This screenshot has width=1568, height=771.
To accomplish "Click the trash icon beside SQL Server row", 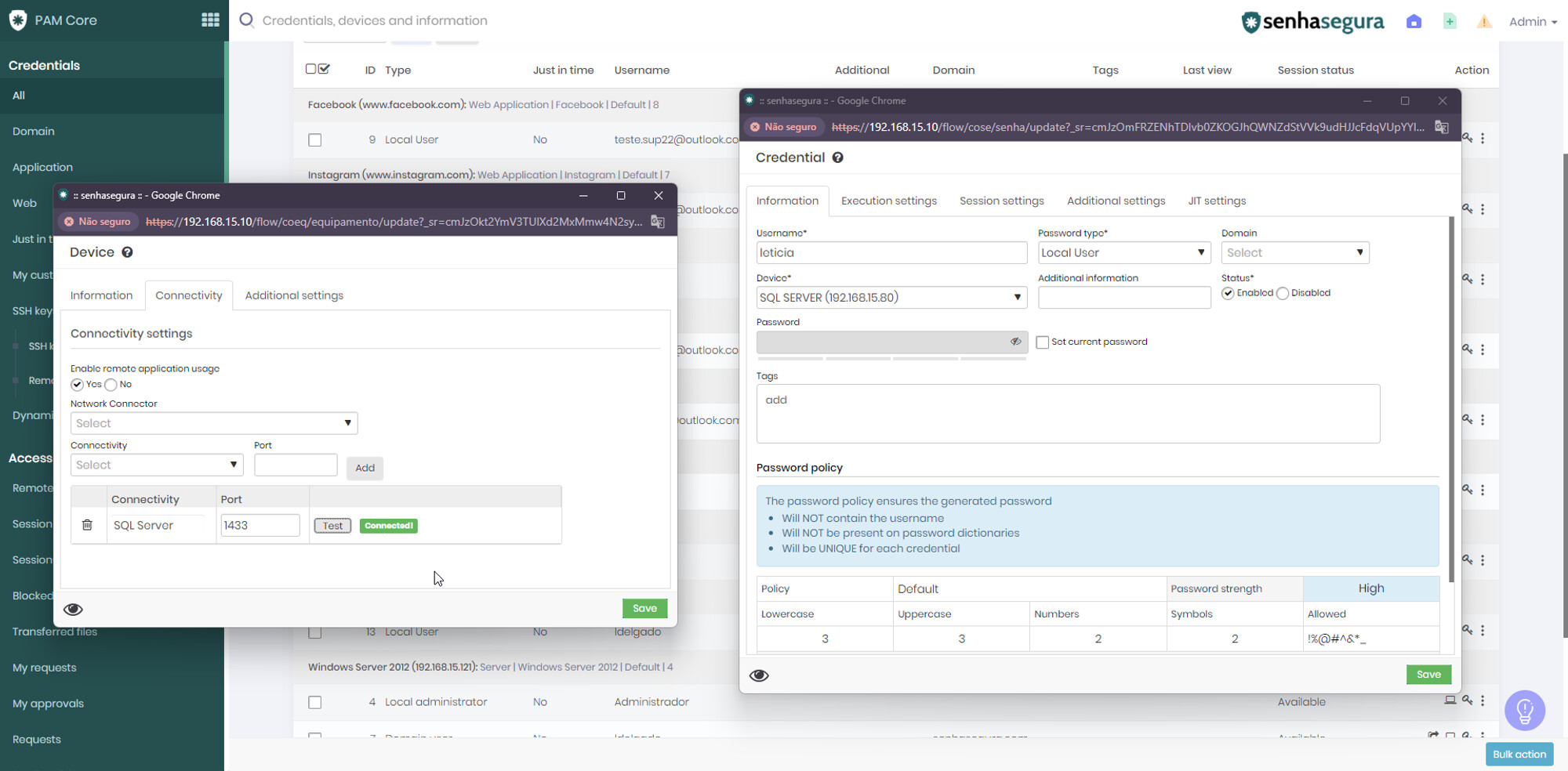I will click(x=87, y=525).
